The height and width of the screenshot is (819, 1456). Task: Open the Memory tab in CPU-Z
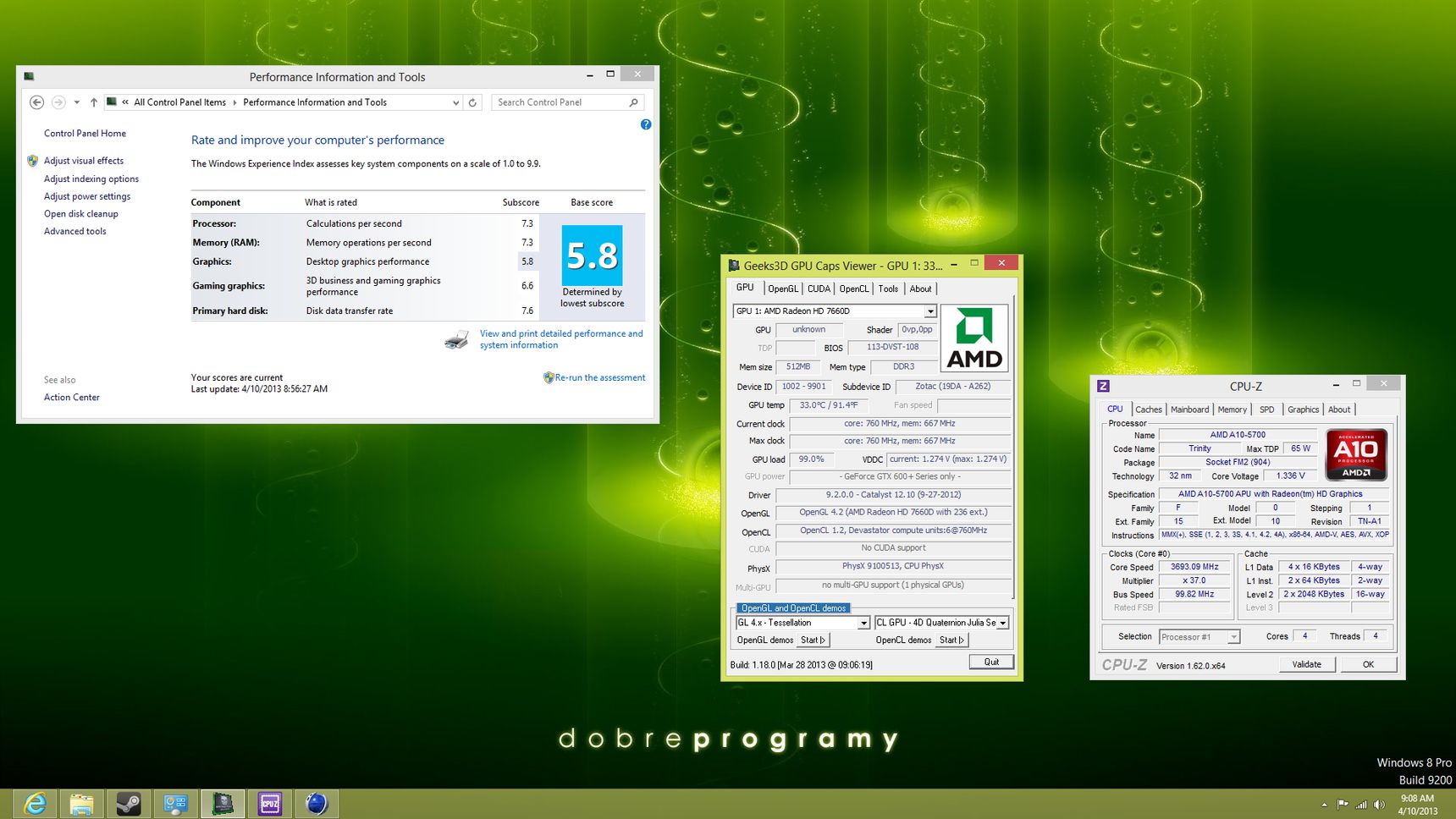1232,409
